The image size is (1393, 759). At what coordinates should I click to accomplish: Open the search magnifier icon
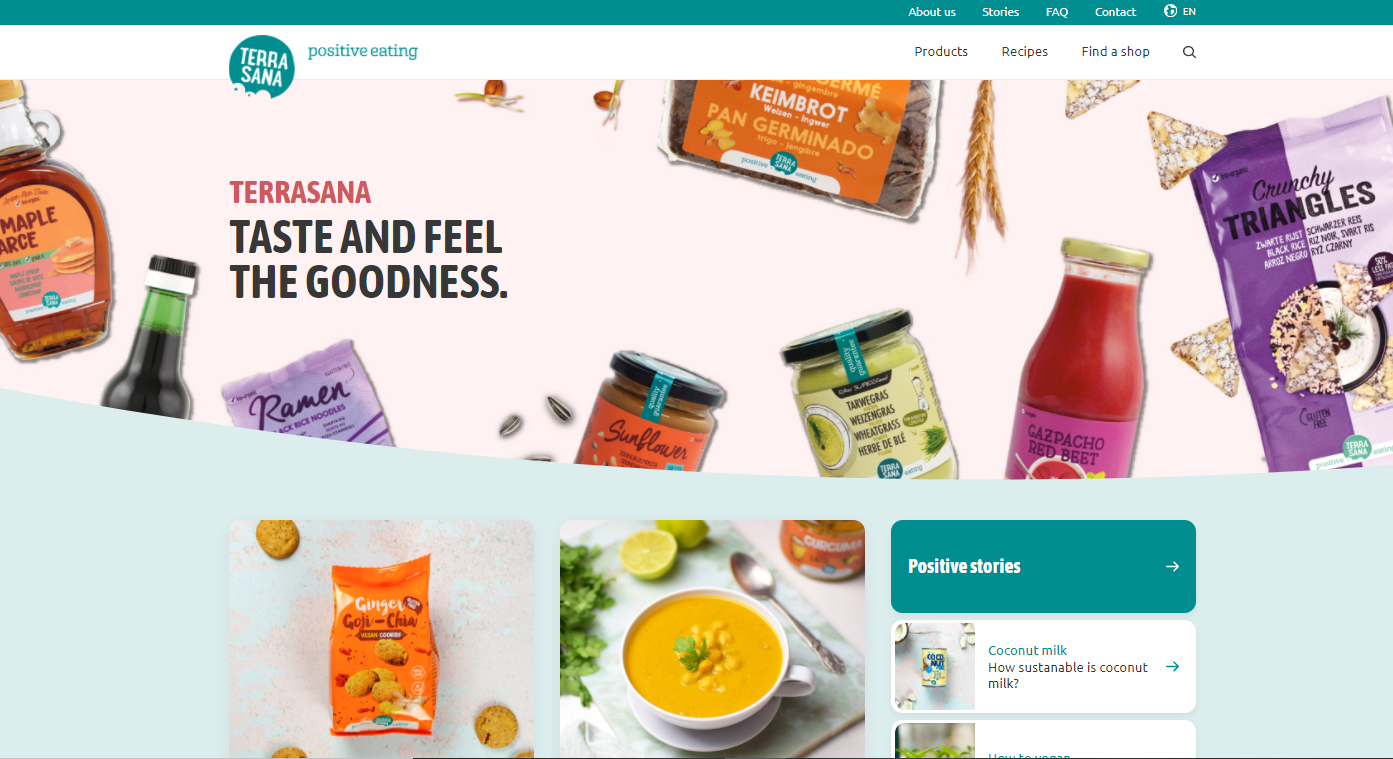[x=1189, y=52]
